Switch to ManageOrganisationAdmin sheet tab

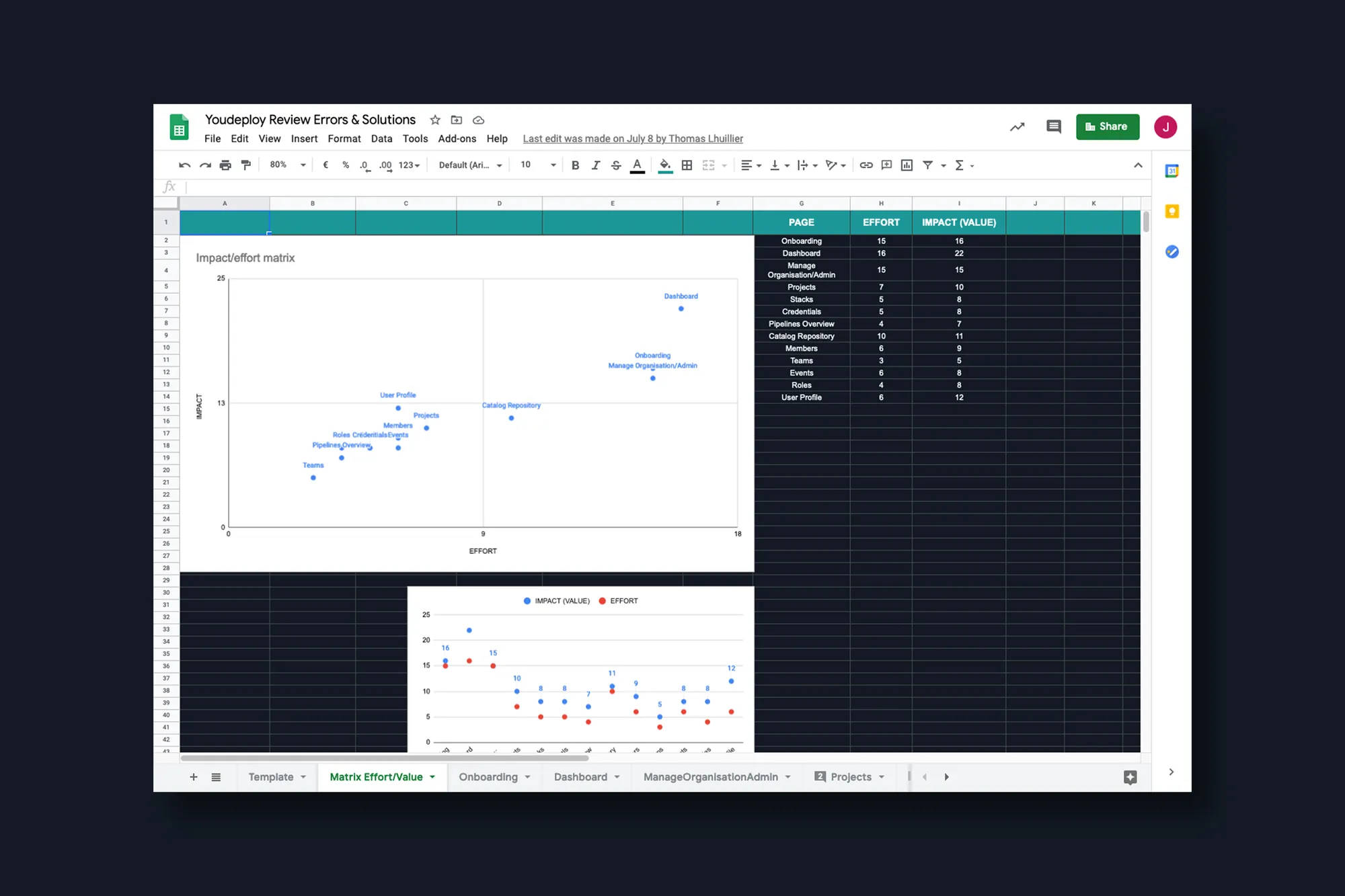point(711,777)
